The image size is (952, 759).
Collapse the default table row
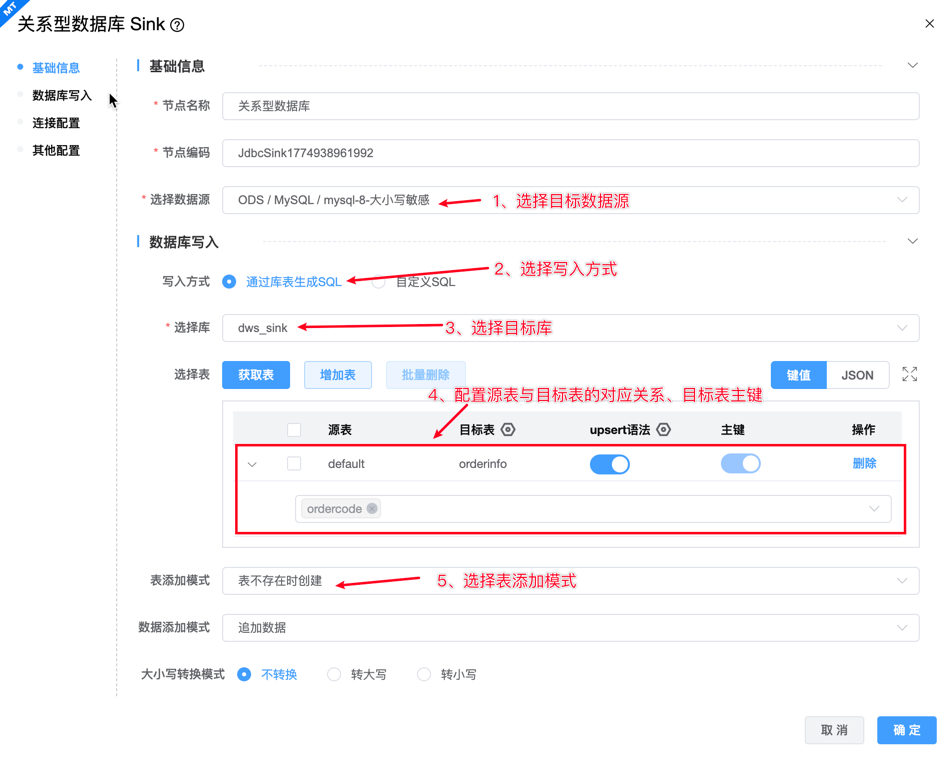(252, 464)
